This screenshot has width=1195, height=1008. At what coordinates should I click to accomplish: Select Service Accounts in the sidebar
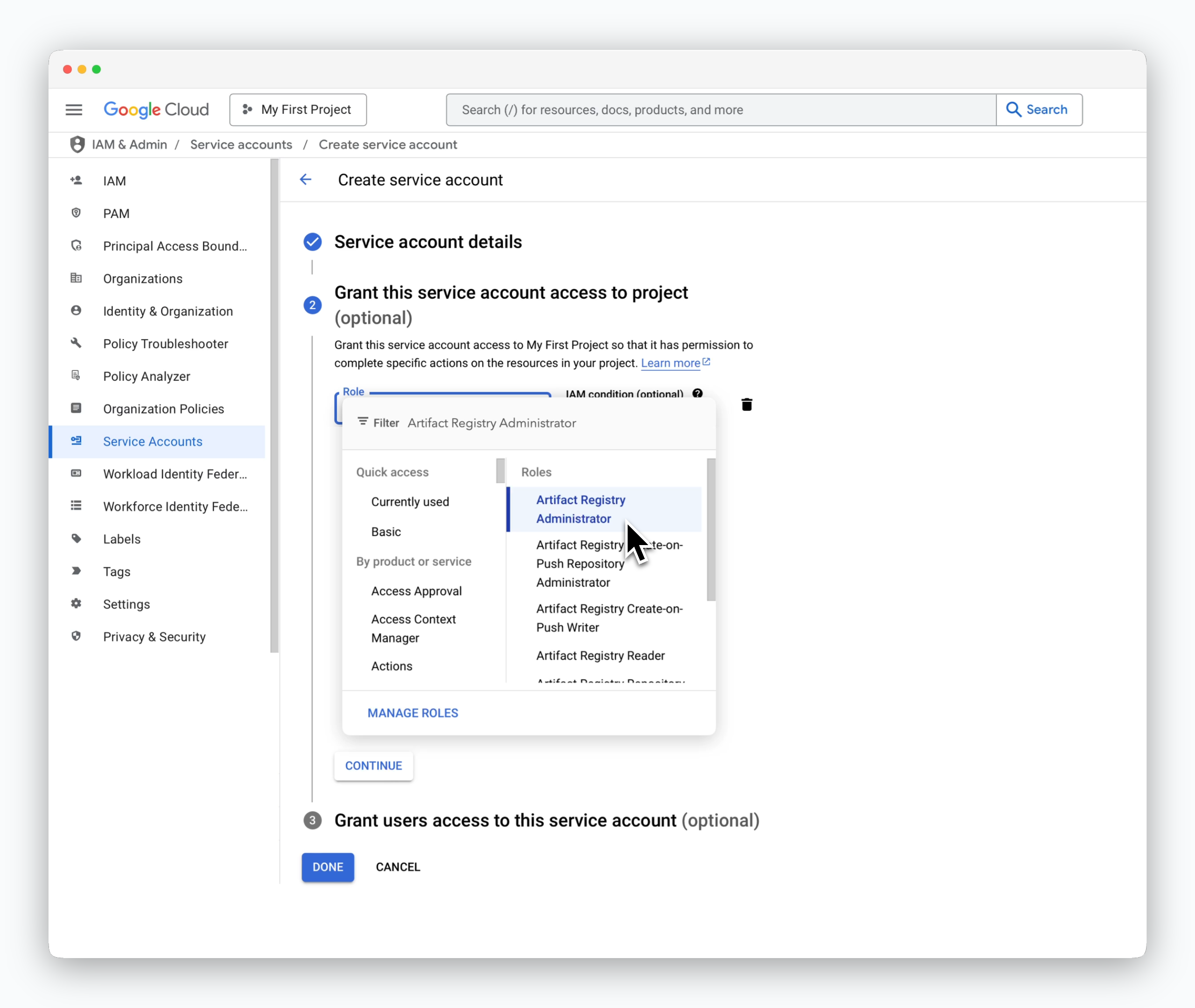point(157,441)
